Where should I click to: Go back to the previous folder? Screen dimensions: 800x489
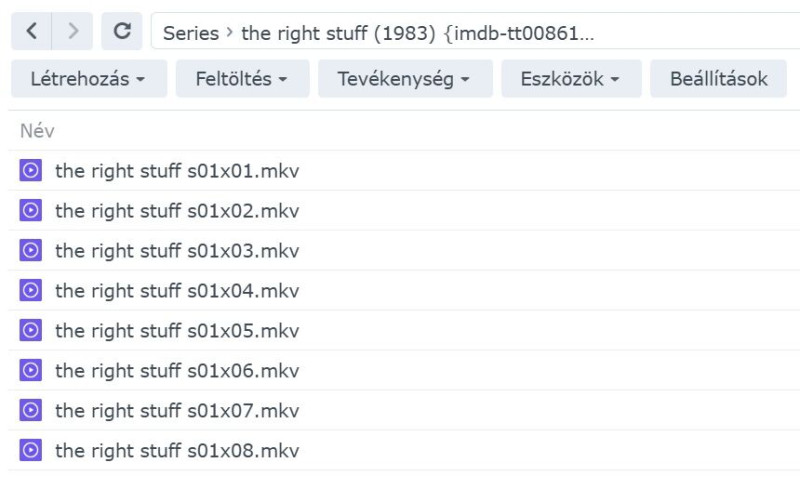[31, 31]
